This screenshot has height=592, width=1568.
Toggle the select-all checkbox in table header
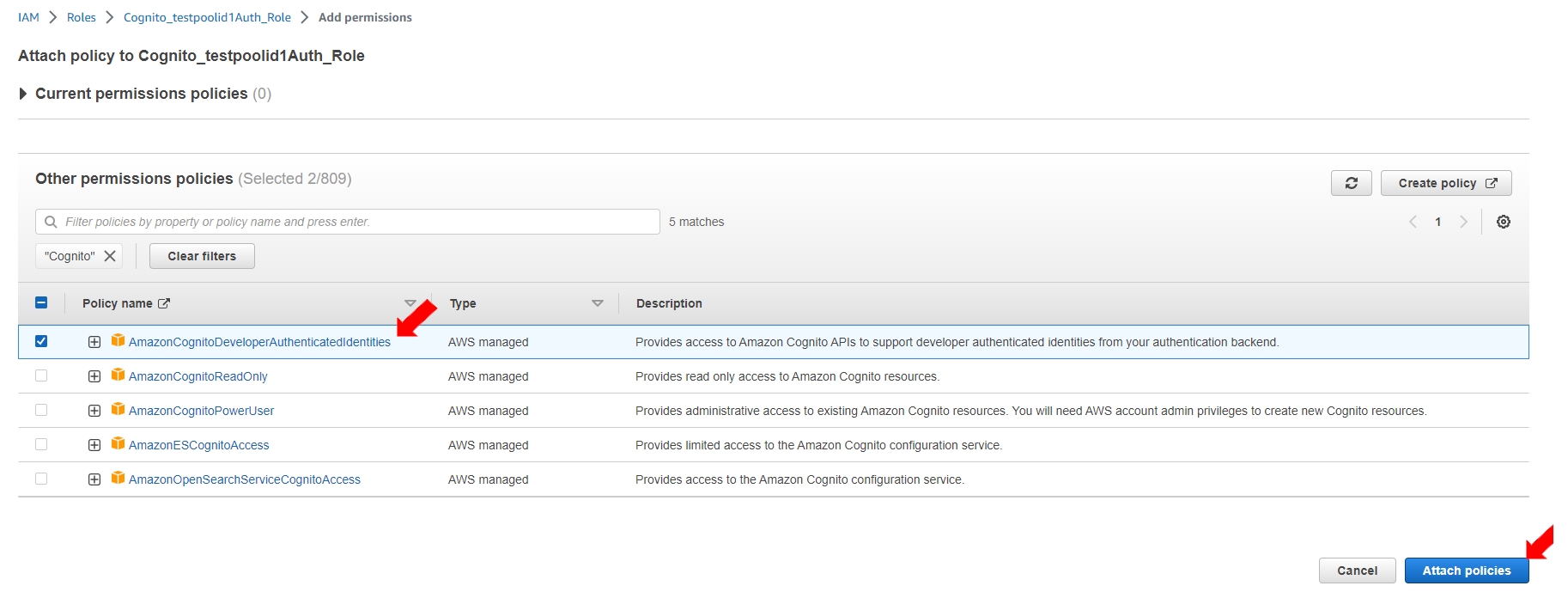(41, 302)
